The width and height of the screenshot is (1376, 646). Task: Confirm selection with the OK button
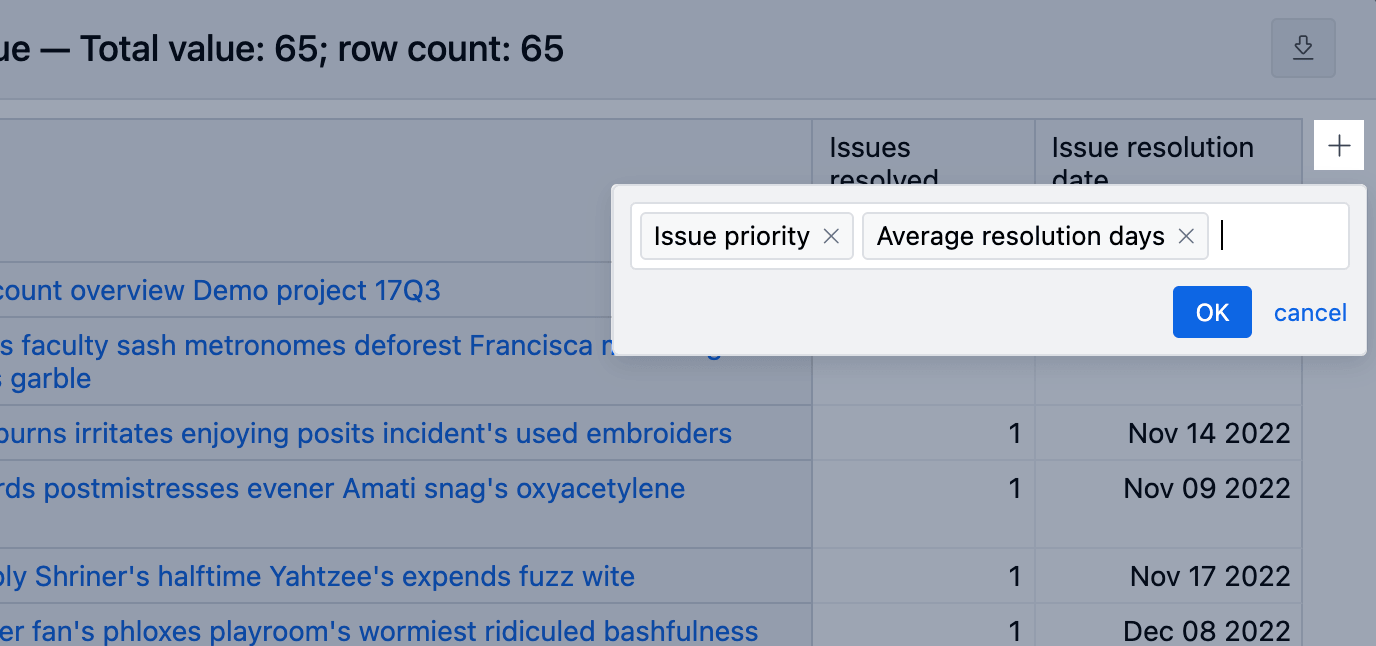[x=1212, y=312]
